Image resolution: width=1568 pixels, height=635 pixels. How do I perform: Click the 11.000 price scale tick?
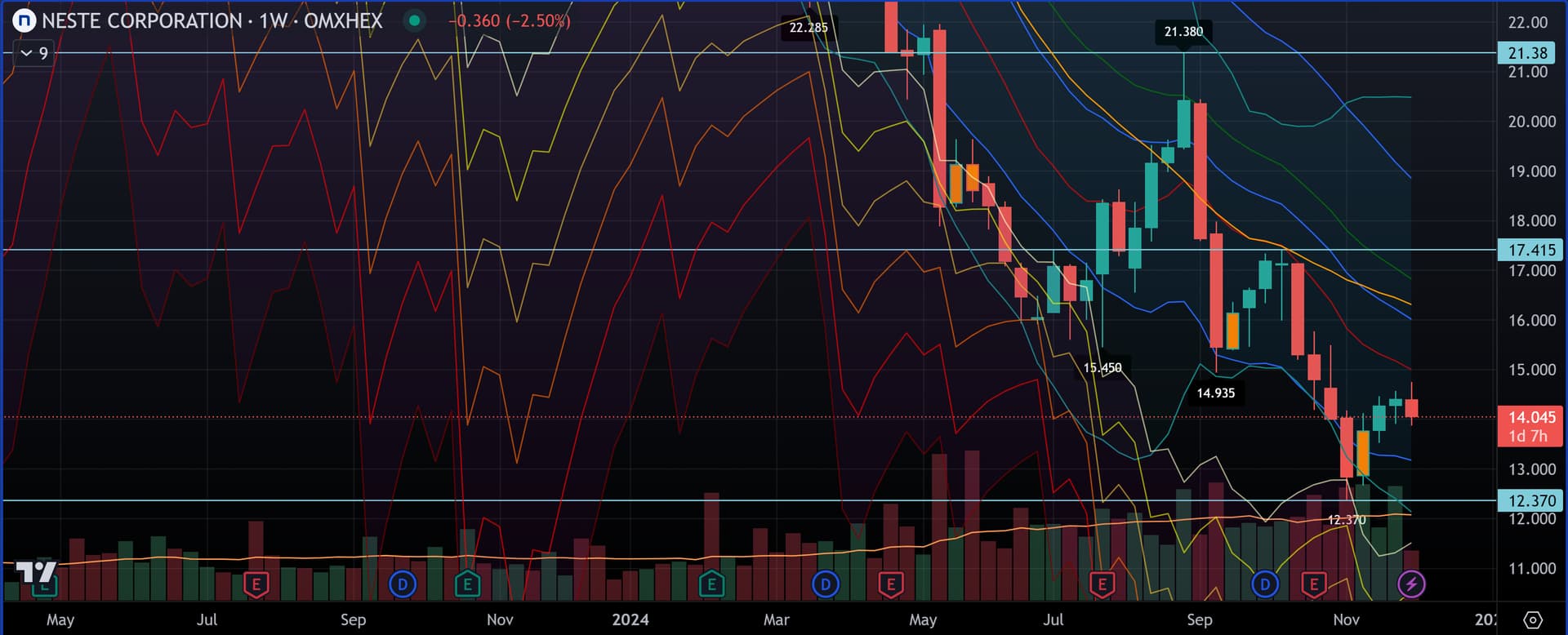click(x=1531, y=569)
